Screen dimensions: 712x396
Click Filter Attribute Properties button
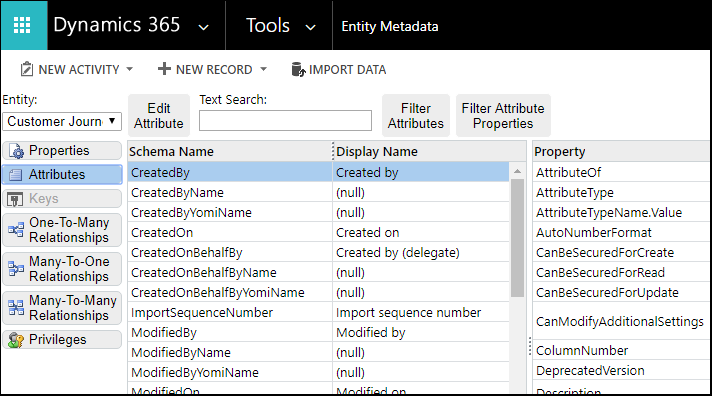503,115
